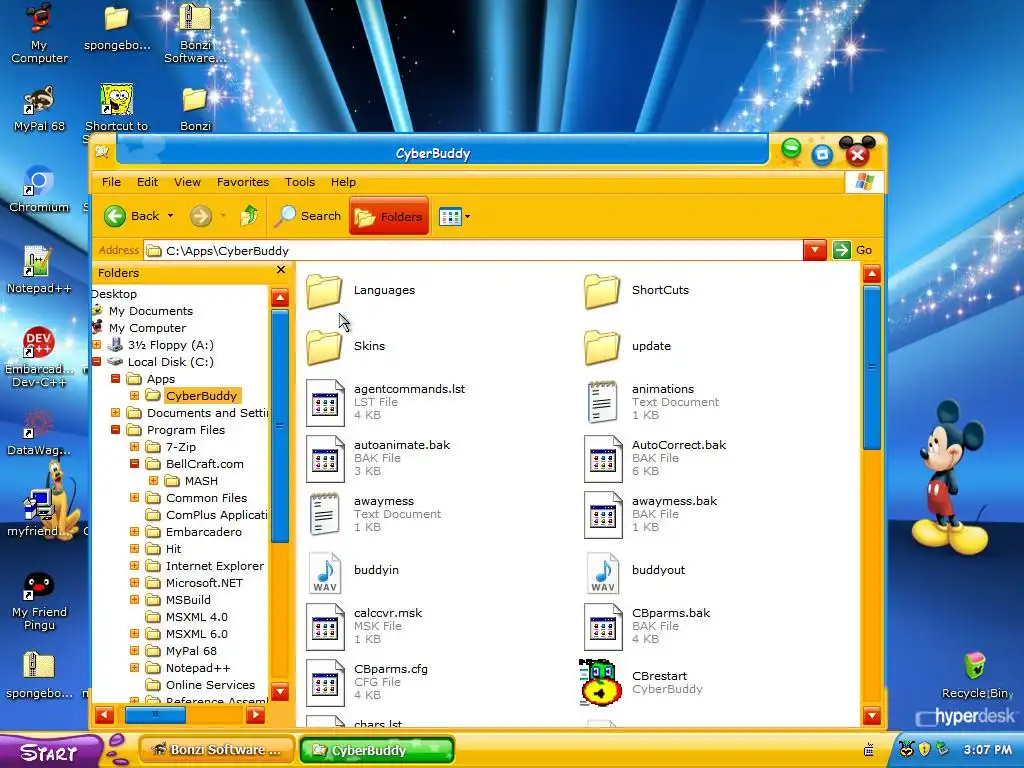This screenshot has width=1024, height=768.
Task: Open the Views dropdown button
Action: 455,216
